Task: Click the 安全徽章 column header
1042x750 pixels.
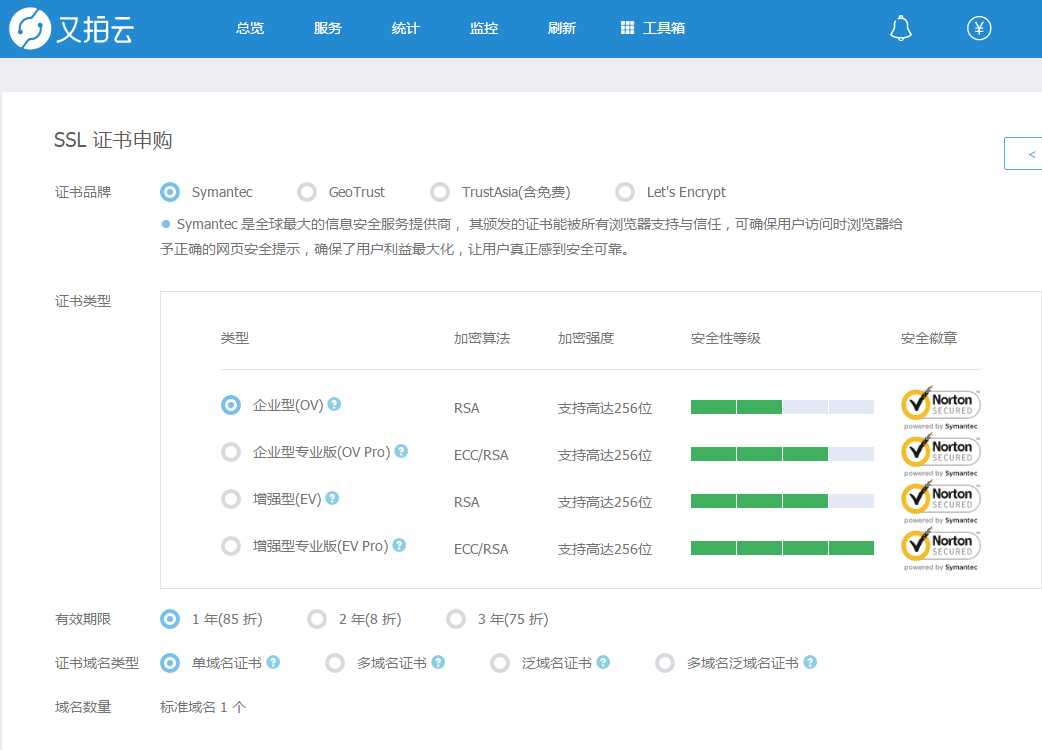Action: point(928,338)
